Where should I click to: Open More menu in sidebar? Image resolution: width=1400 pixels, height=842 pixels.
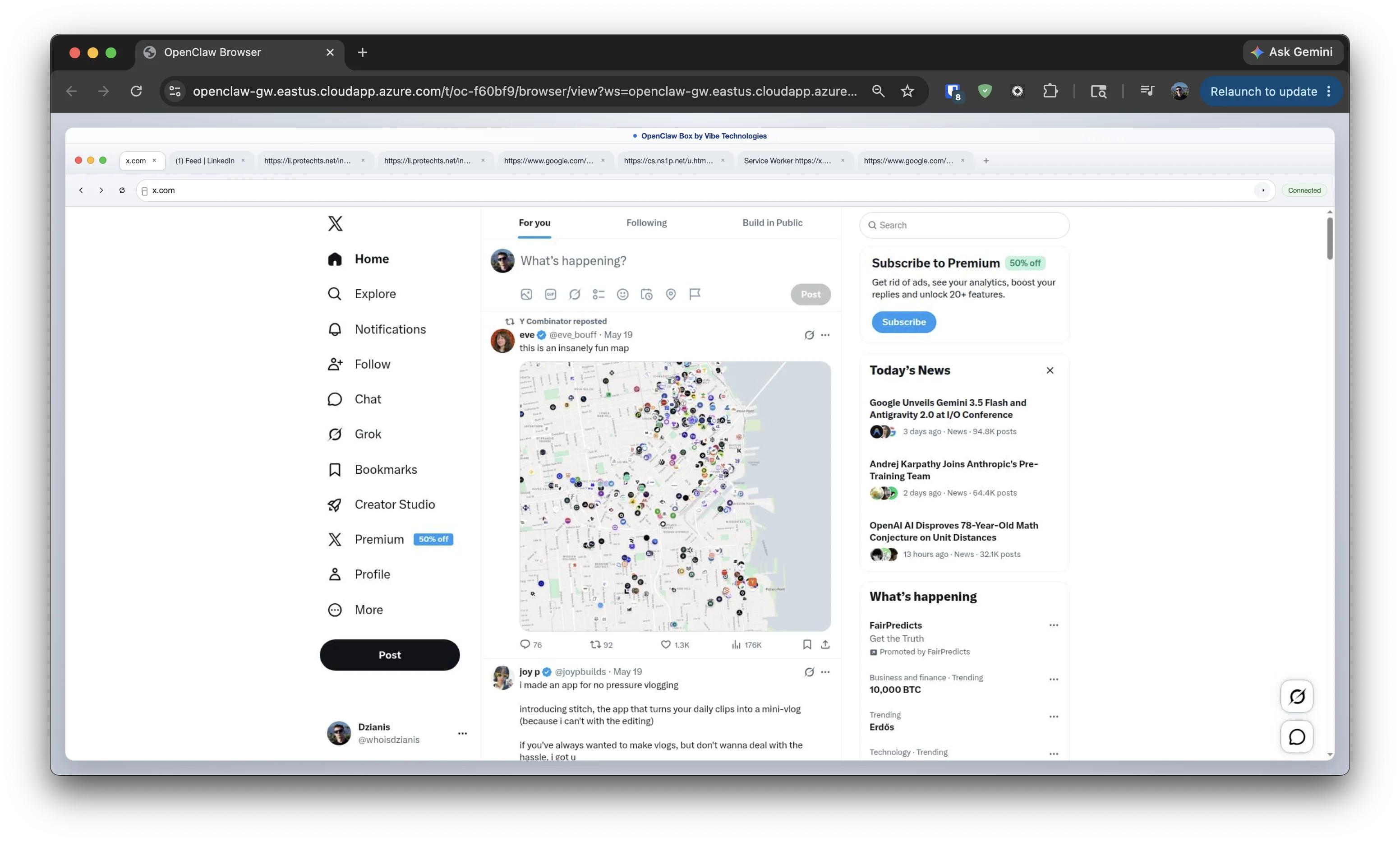click(355, 609)
